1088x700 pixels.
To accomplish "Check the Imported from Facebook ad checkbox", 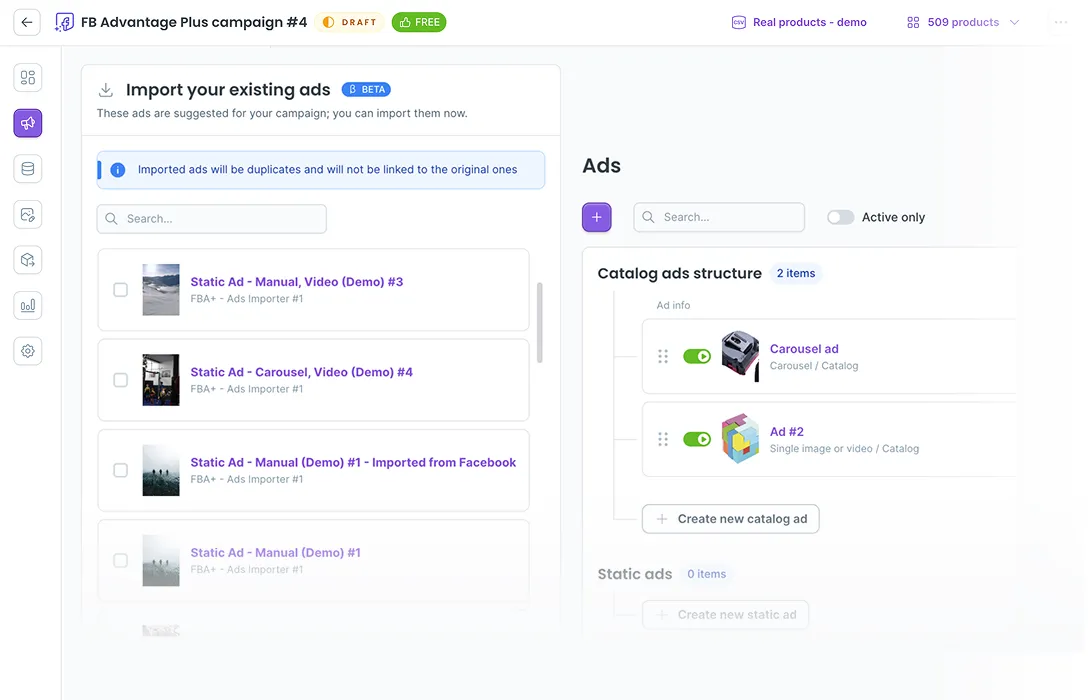I will [x=121, y=470].
